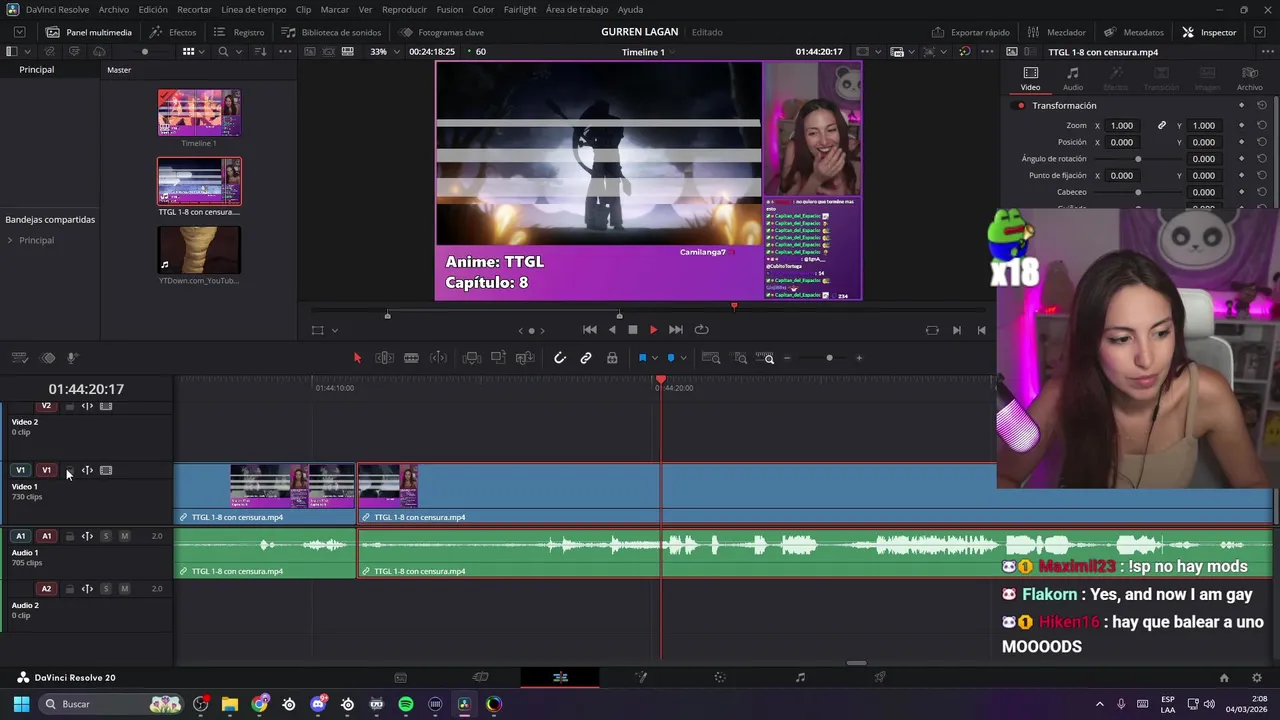The width and height of the screenshot is (1280, 720).
Task: Click the voiceover microphone icon
Action: pyautogui.click(x=72, y=358)
